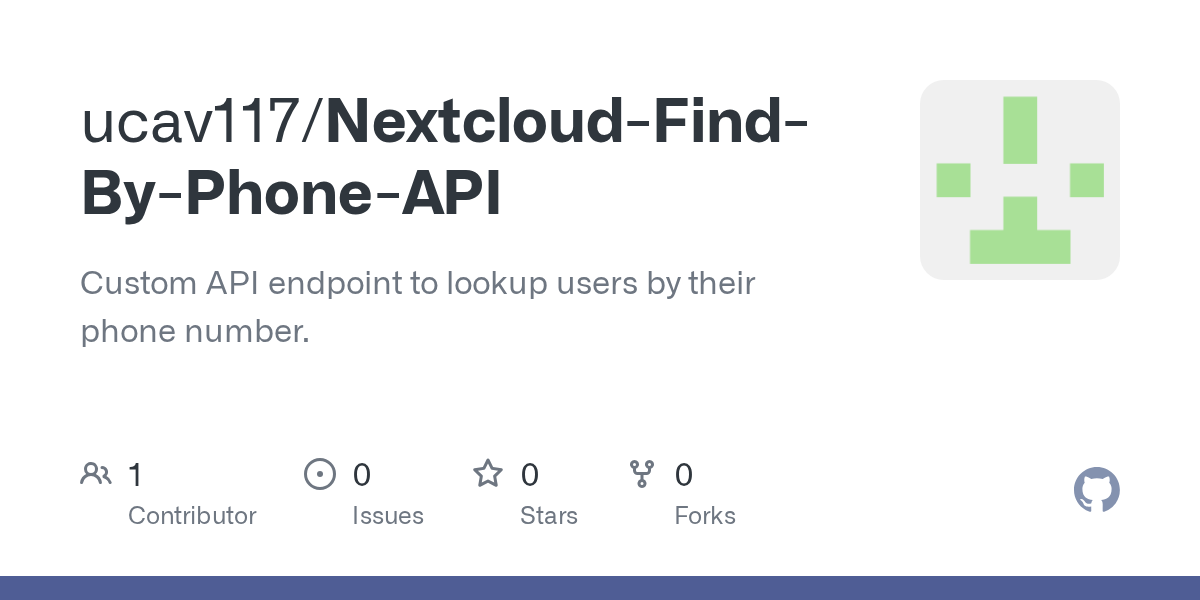
Task: Select the issues count number 0
Action: coord(362,474)
